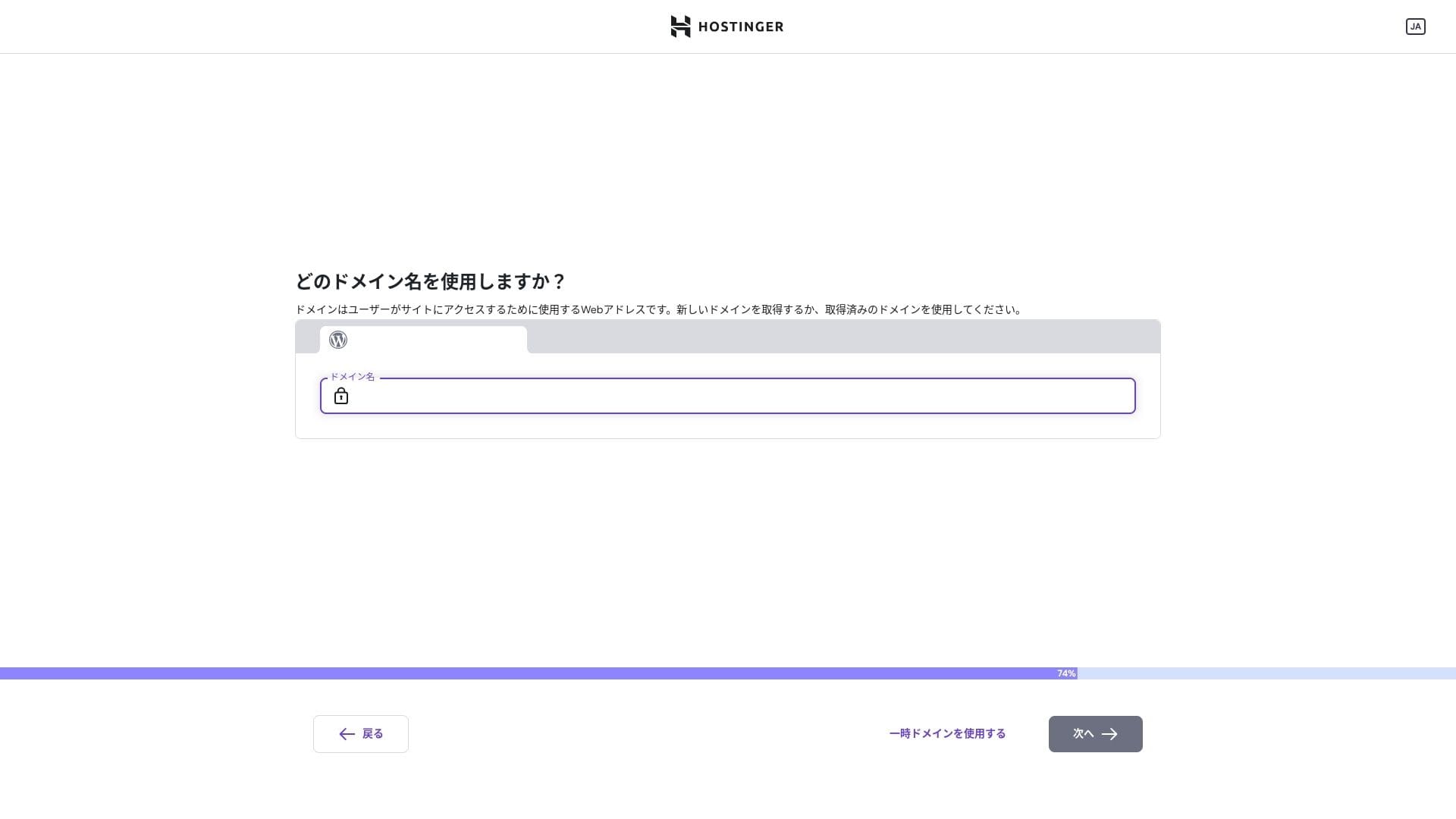Select the blank WordPress browser tab
This screenshot has width=1456, height=819.
(x=423, y=340)
